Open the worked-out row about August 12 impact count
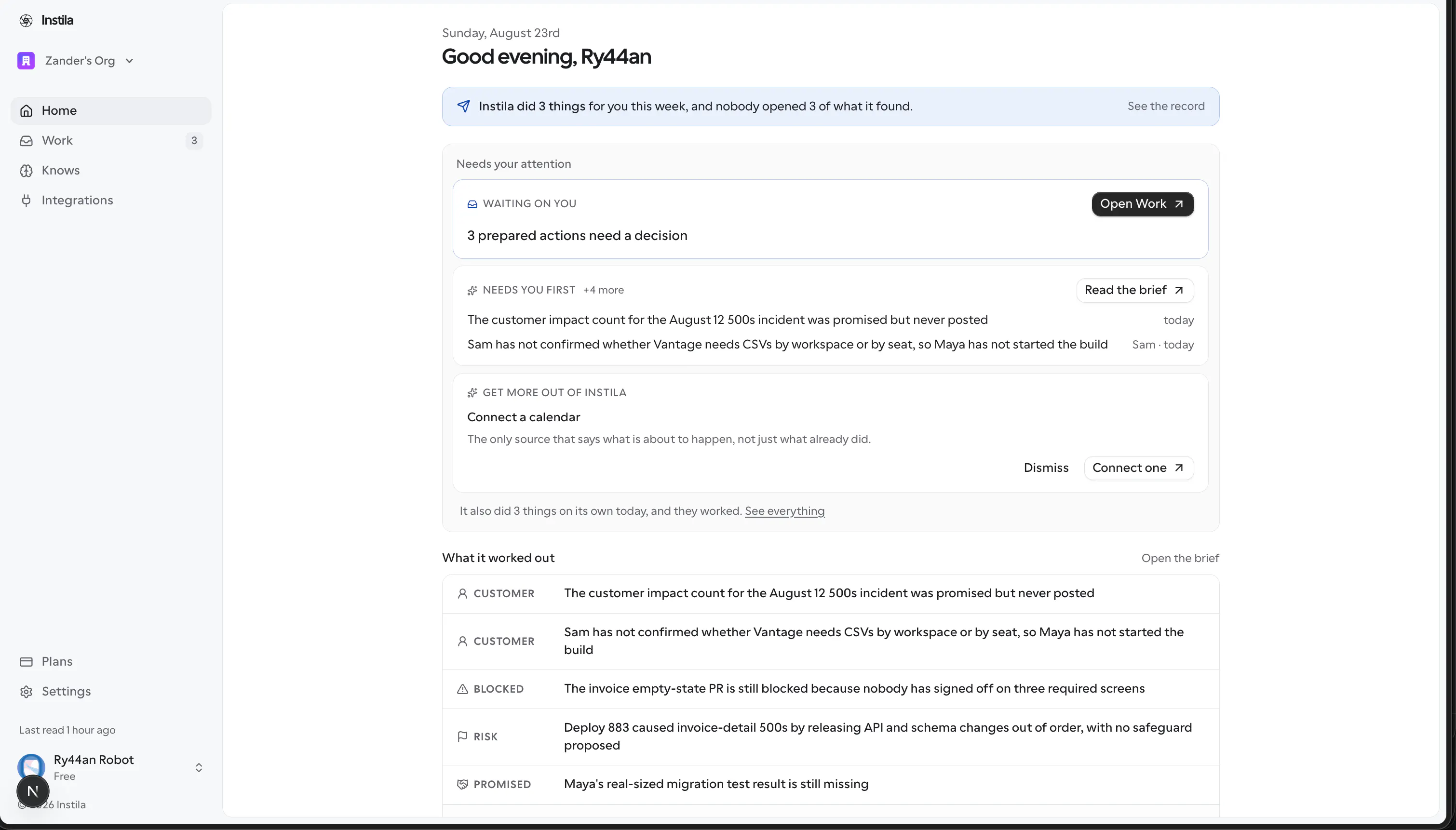The width and height of the screenshot is (1456, 830). [x=831, y=593]
